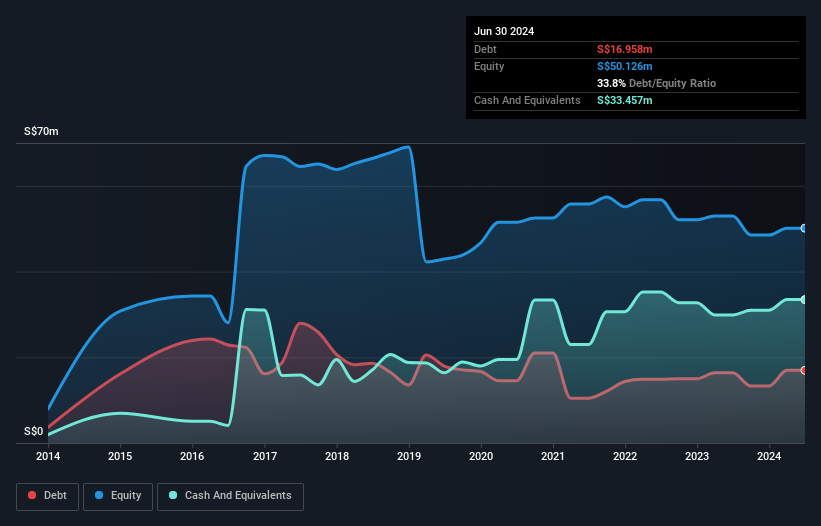Click the 2018 x-axis label
The width and height of the screenshot is (821, 526).
[337, 456]
